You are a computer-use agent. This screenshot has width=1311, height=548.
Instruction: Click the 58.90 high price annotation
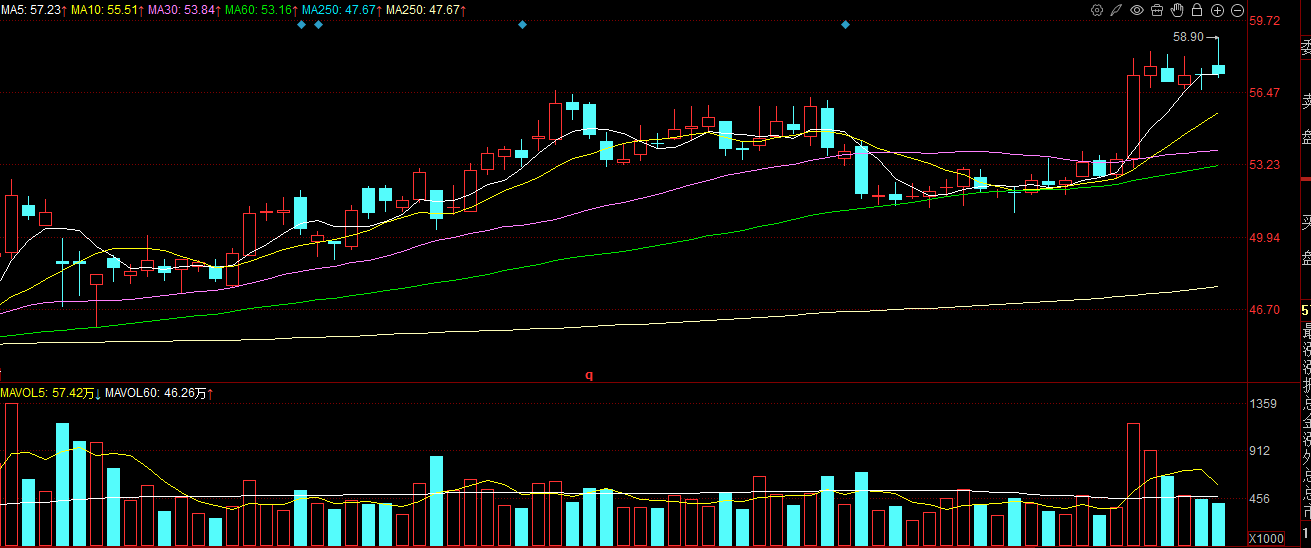tap(1188, 37)
